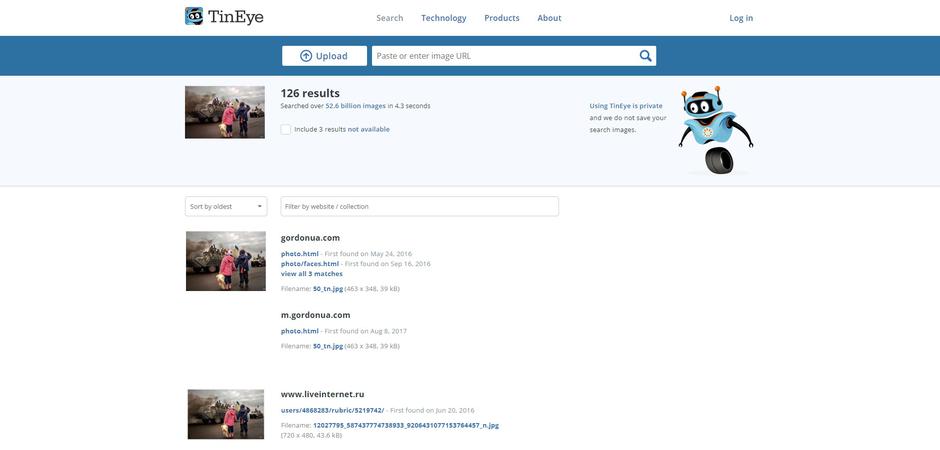The width and height of the screenshot is (940, 450).
Task: Open the liveinternet.ru result thumbnail
Action: click(225, 414)
